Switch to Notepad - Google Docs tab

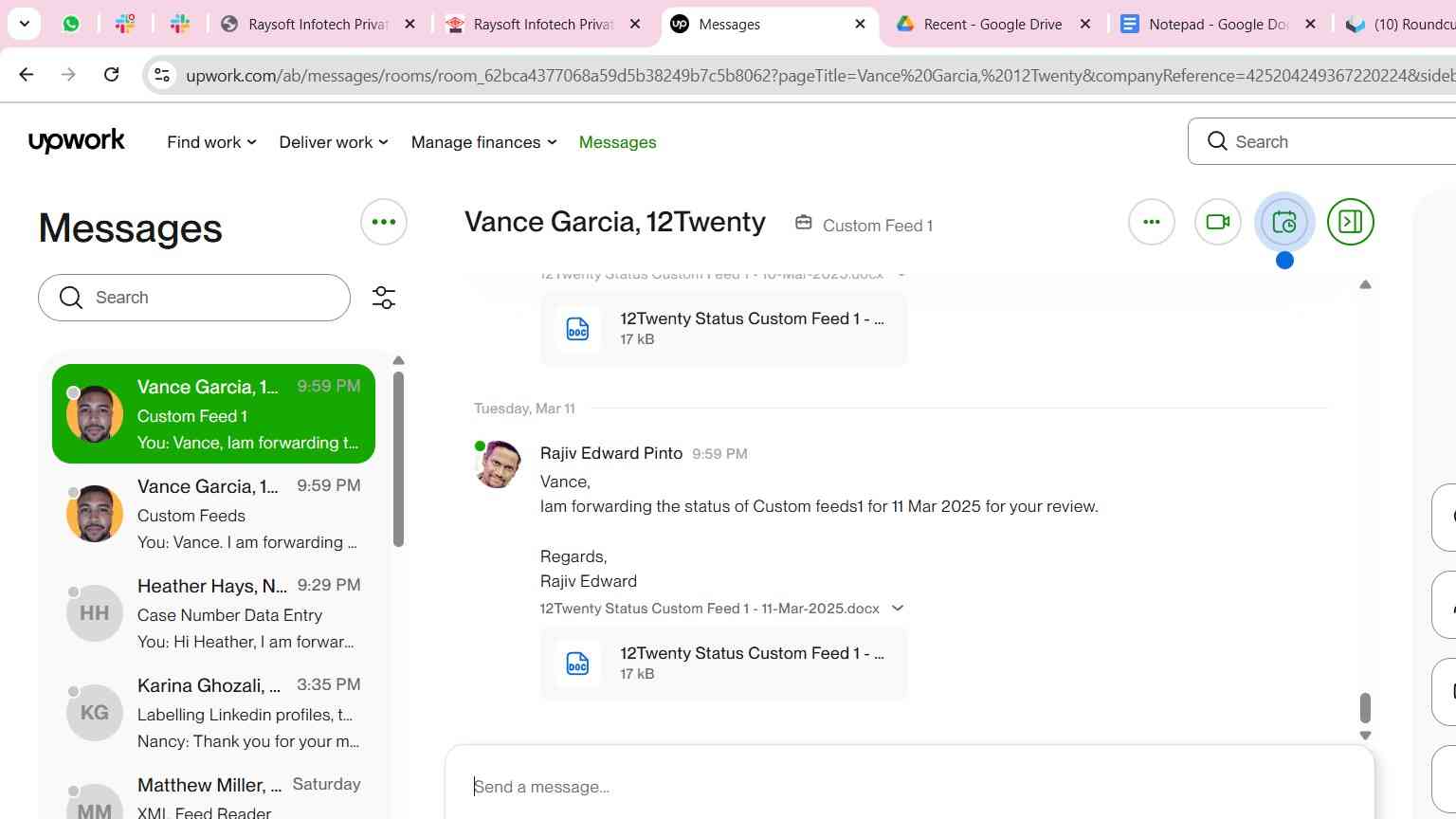[x=1219, y=24]
